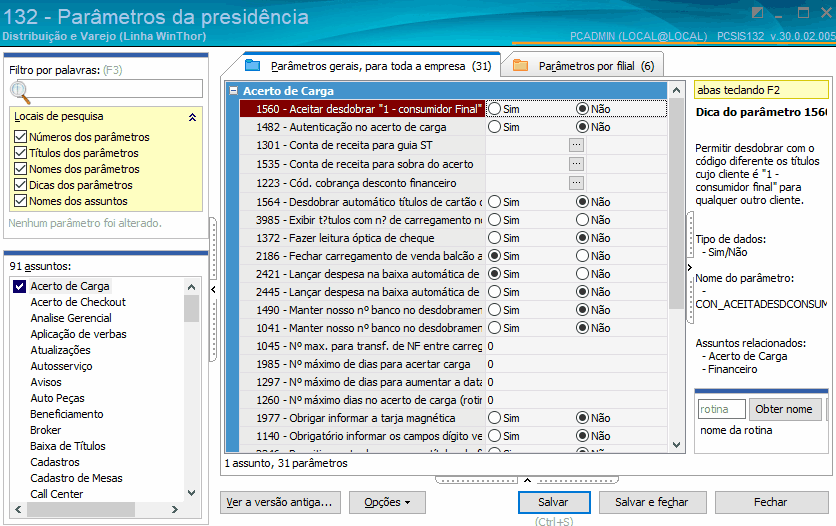Click the Fechar button
Viewport: 836px width, 526px height.
click(x=770, y=502)
